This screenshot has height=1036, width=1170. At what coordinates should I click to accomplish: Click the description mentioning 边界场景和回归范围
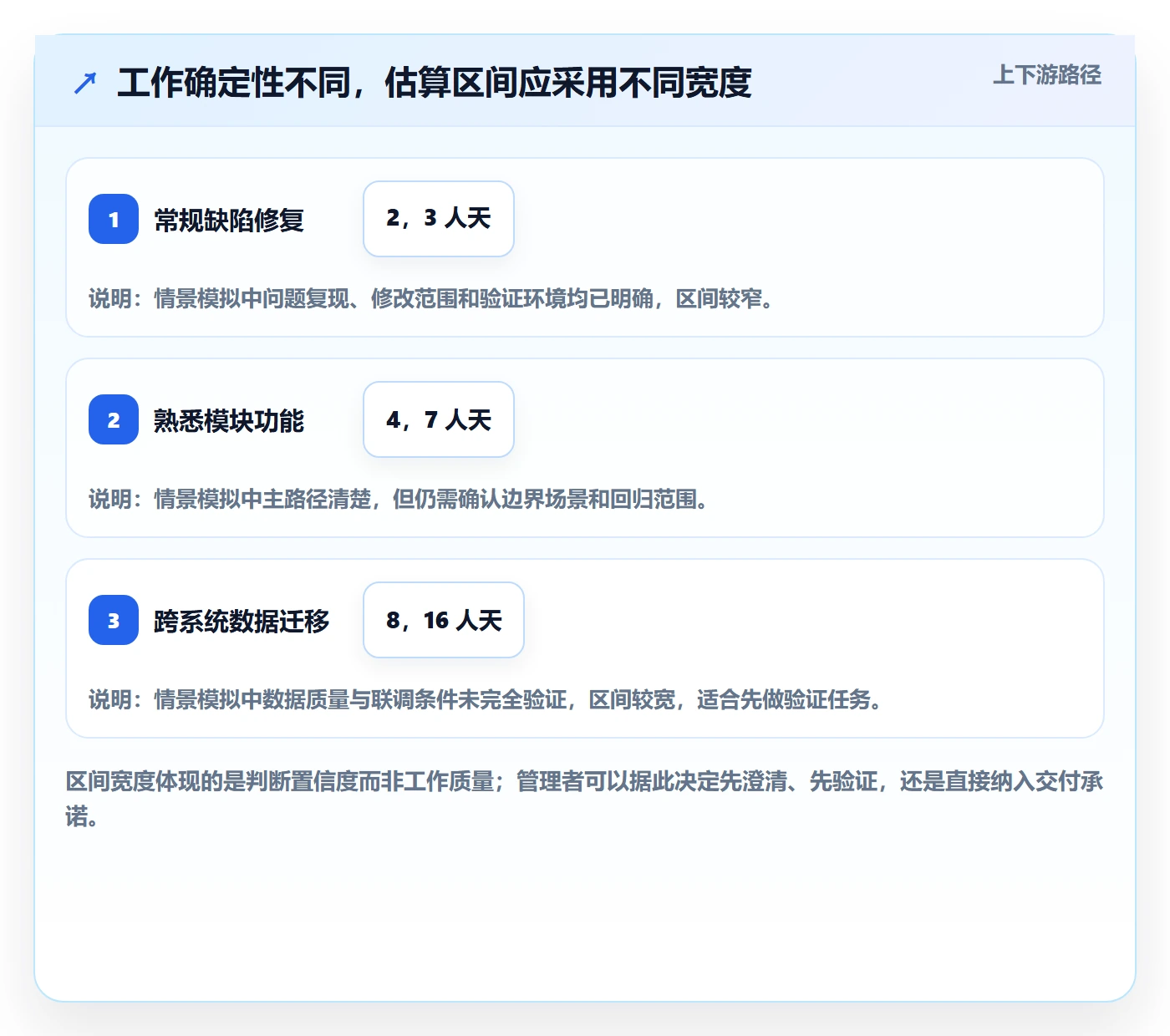coord(399,499)
